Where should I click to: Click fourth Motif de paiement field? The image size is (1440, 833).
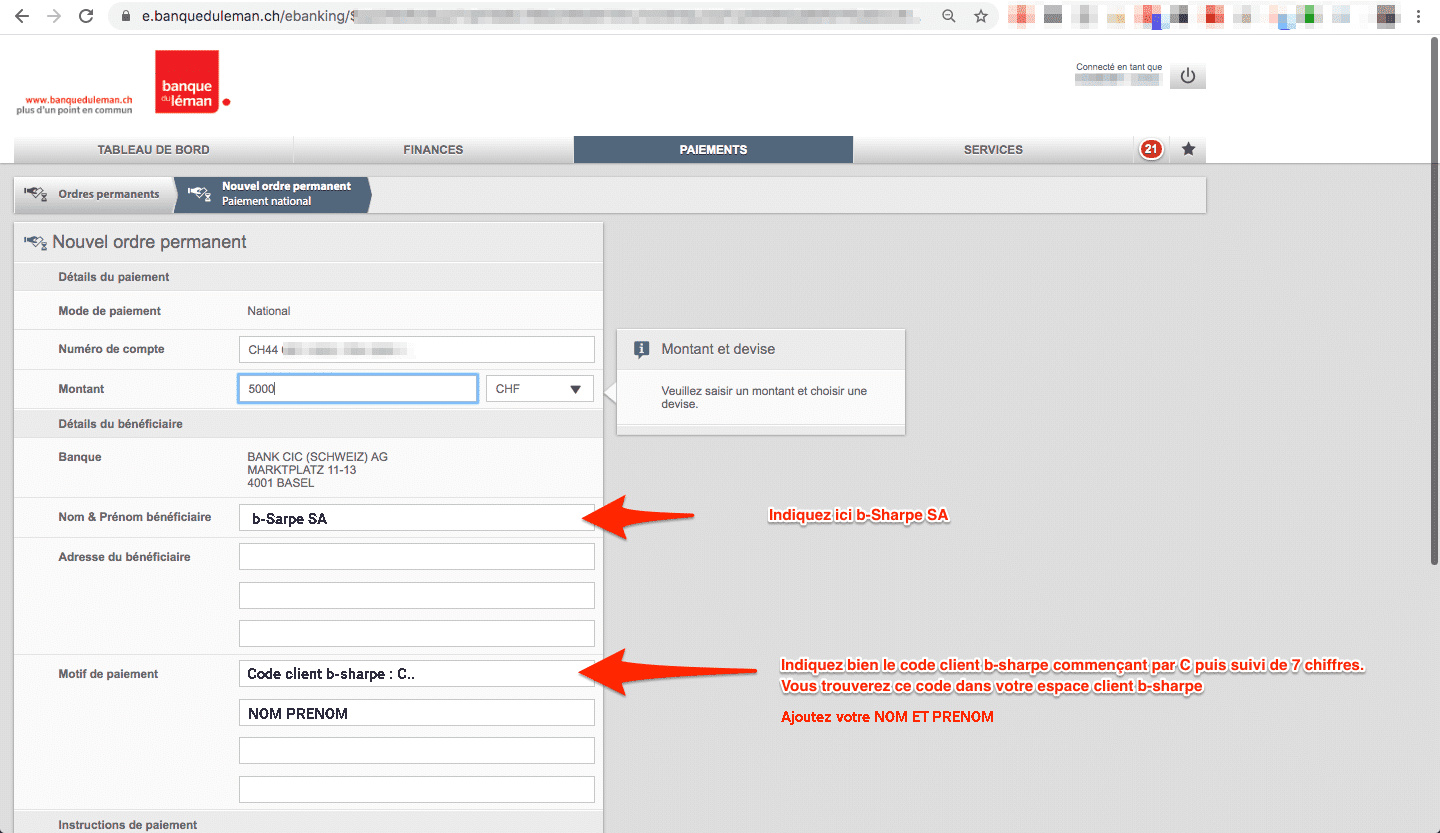pyautogui.click(x=416, y=789)
